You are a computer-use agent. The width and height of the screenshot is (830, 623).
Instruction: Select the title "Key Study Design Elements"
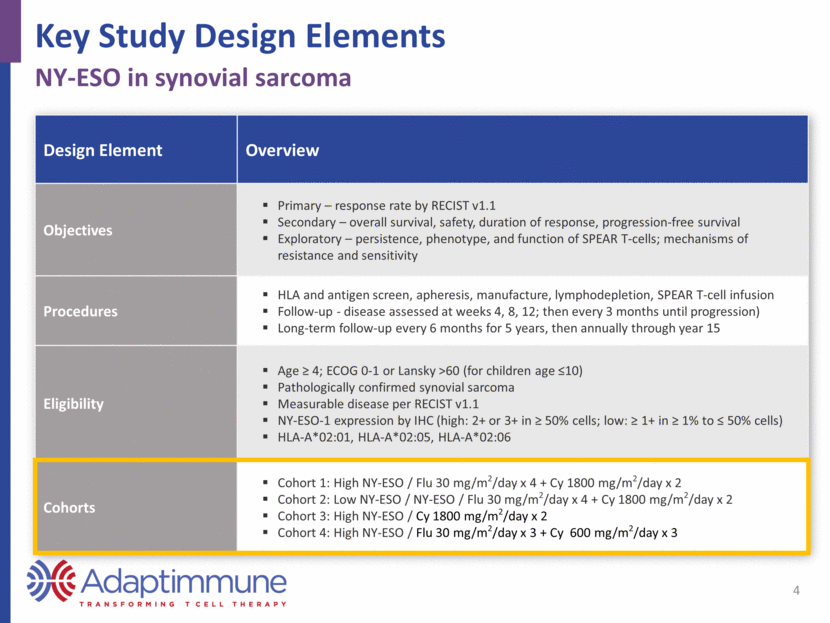click(x=240, y=37)
